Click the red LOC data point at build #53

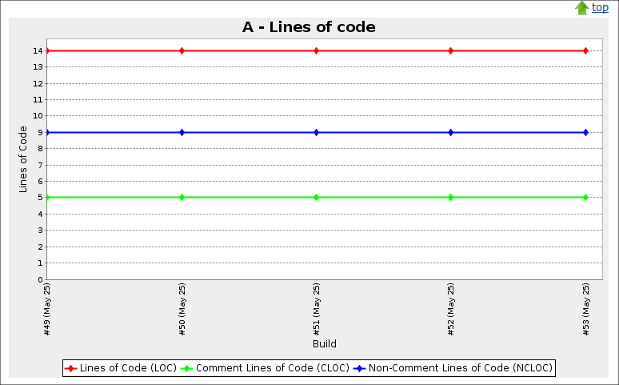tap(585, 51)
